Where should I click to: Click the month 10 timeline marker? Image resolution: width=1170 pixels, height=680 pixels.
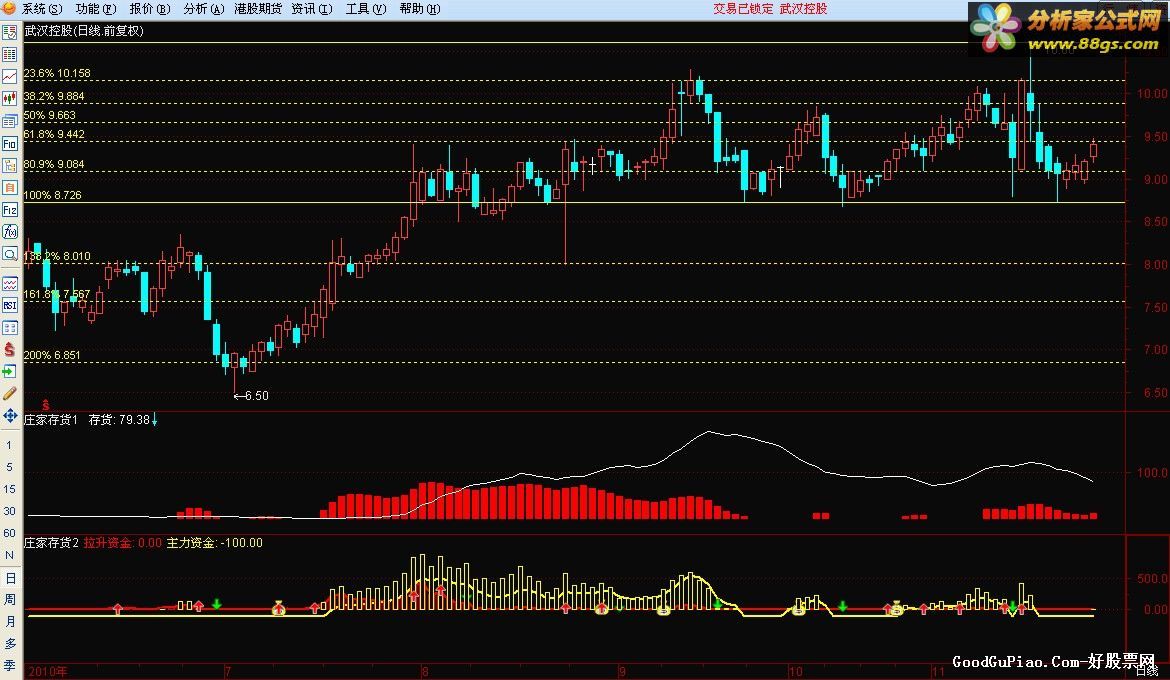796,671
